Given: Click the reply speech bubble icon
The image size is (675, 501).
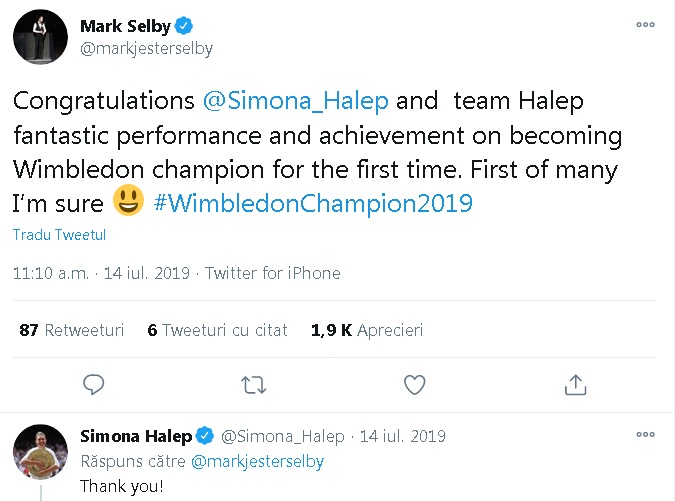Looking at the screenshot, I should (94, 384).
